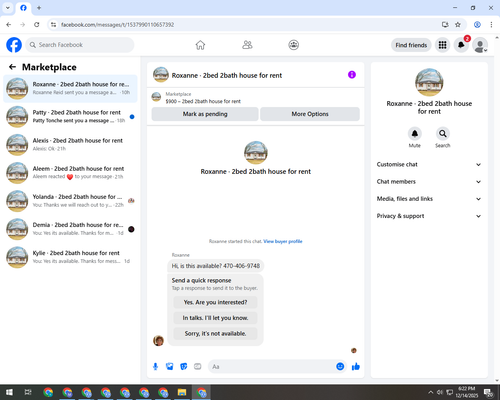500x400 pixels.
Task: Open Task View on the taskbar
Action: pyautogui.click(x=28, y=392)
